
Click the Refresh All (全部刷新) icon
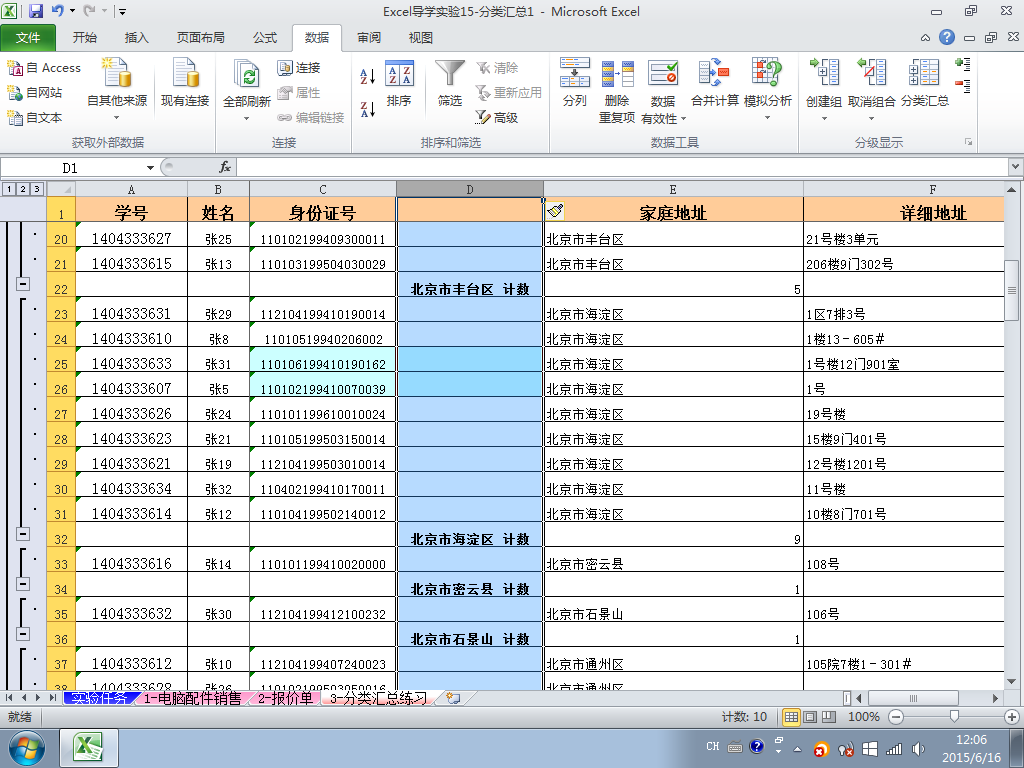pos(247,73)
